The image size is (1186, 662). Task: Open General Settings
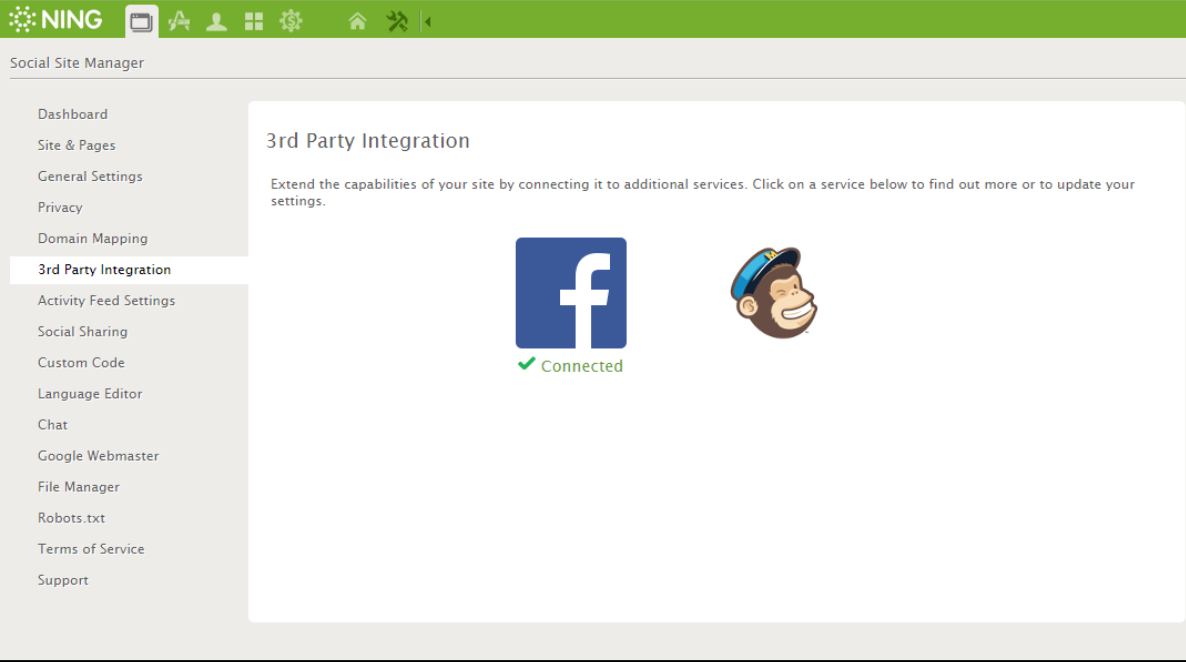[x=90, y=176]
